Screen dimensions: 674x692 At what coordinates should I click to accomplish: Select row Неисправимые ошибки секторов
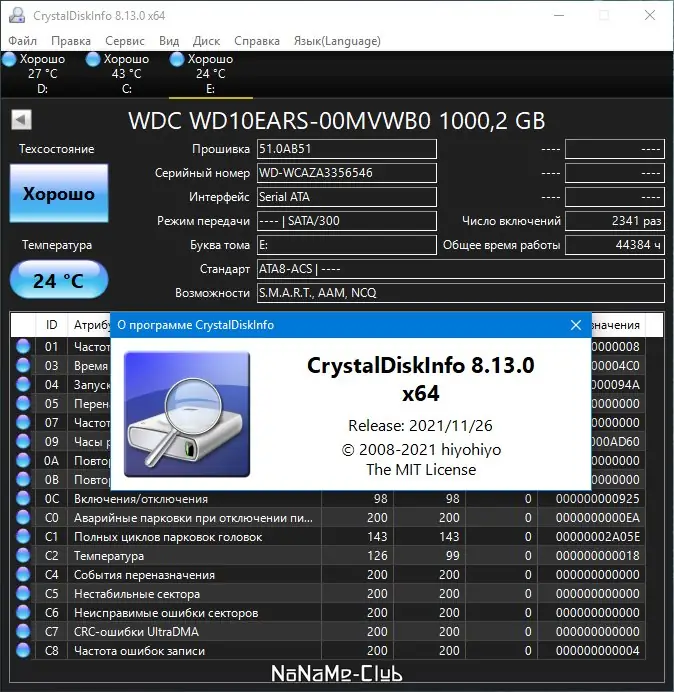click(x=327, y=613)
